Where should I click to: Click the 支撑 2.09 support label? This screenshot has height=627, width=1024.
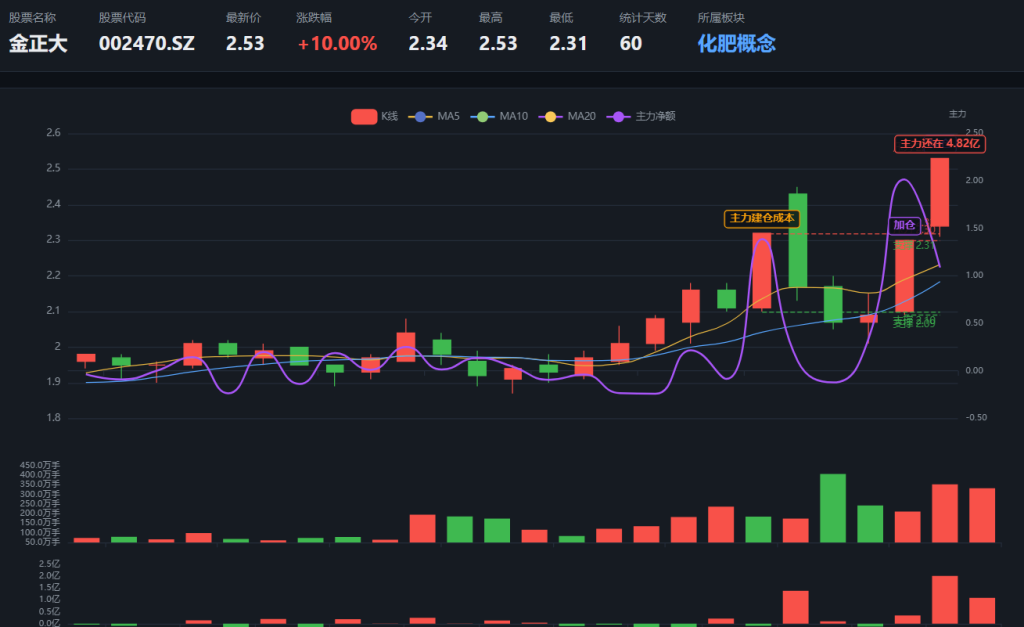tap(914, 323)
